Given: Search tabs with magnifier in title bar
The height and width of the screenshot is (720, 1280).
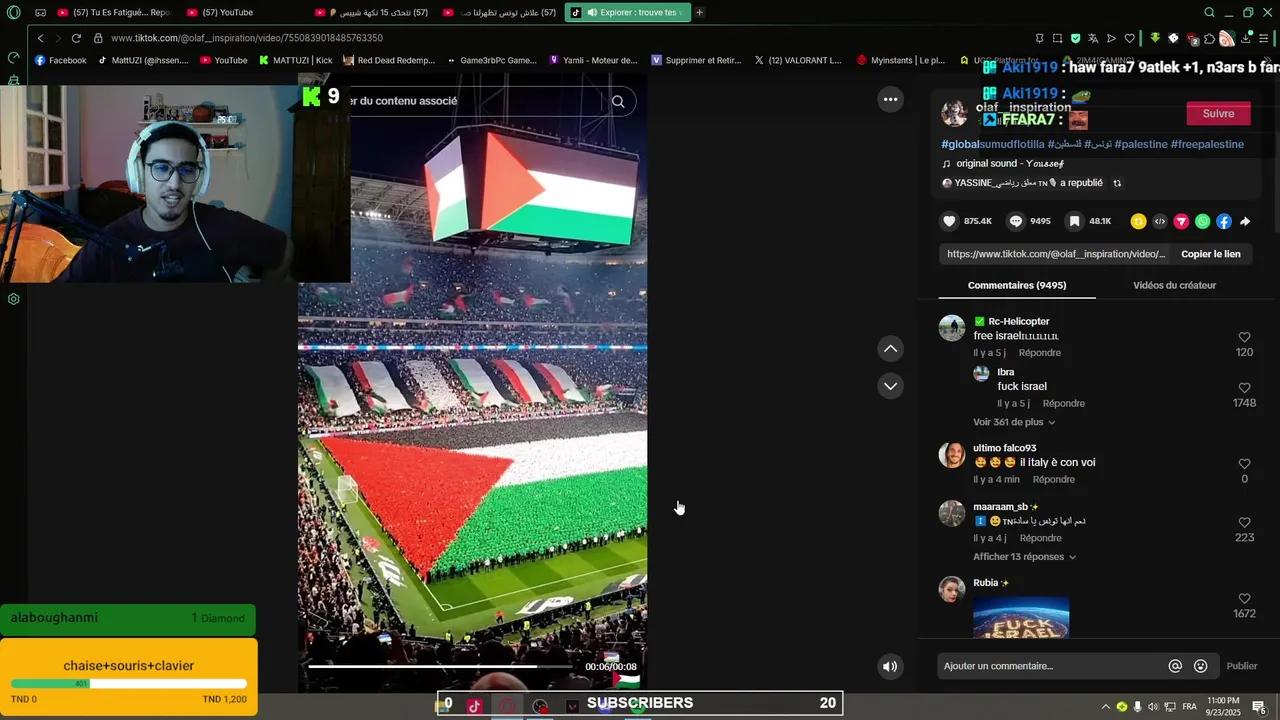Looking at the screenshot, I should point(1209,13).
